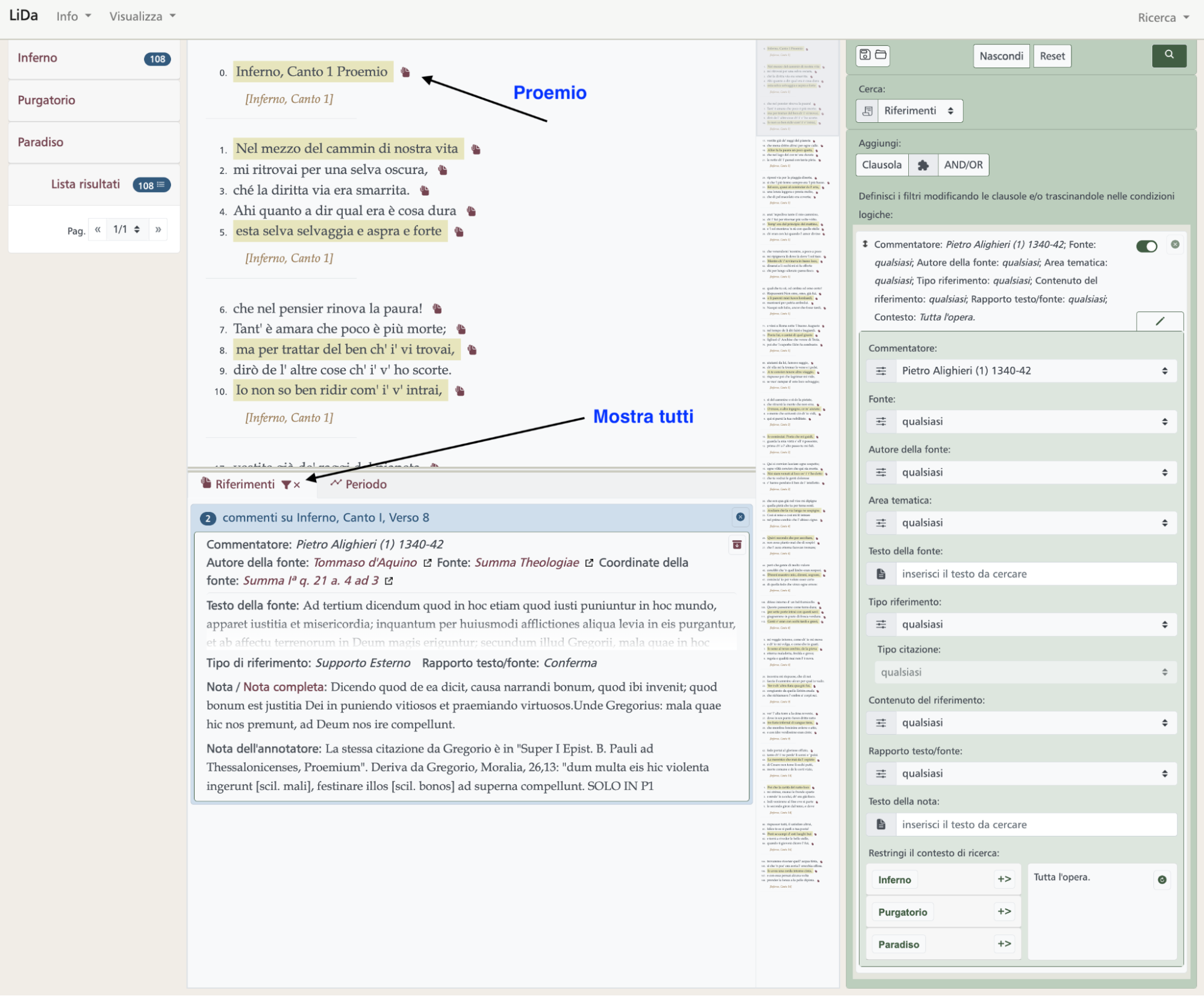Open the Fonte dropdown

(1035, 422)
